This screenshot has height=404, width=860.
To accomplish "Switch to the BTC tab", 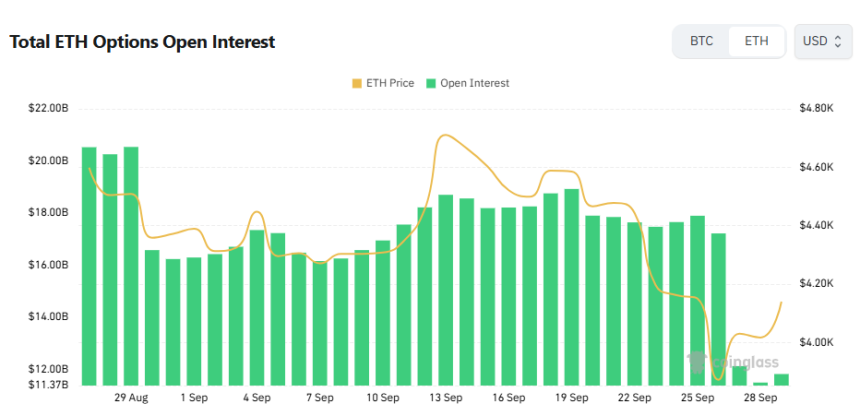I will pyautogui.click(x=701, y=41).
